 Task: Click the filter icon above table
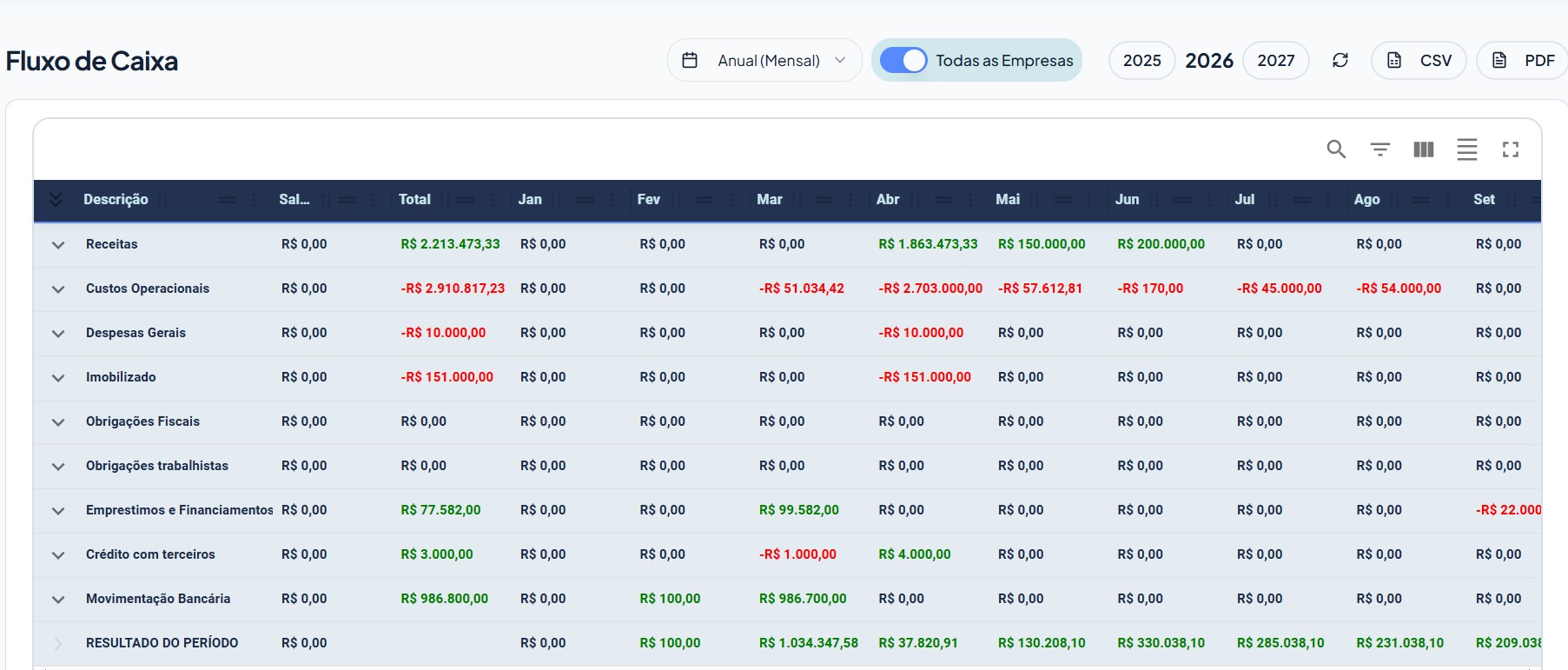[1379, 149]
